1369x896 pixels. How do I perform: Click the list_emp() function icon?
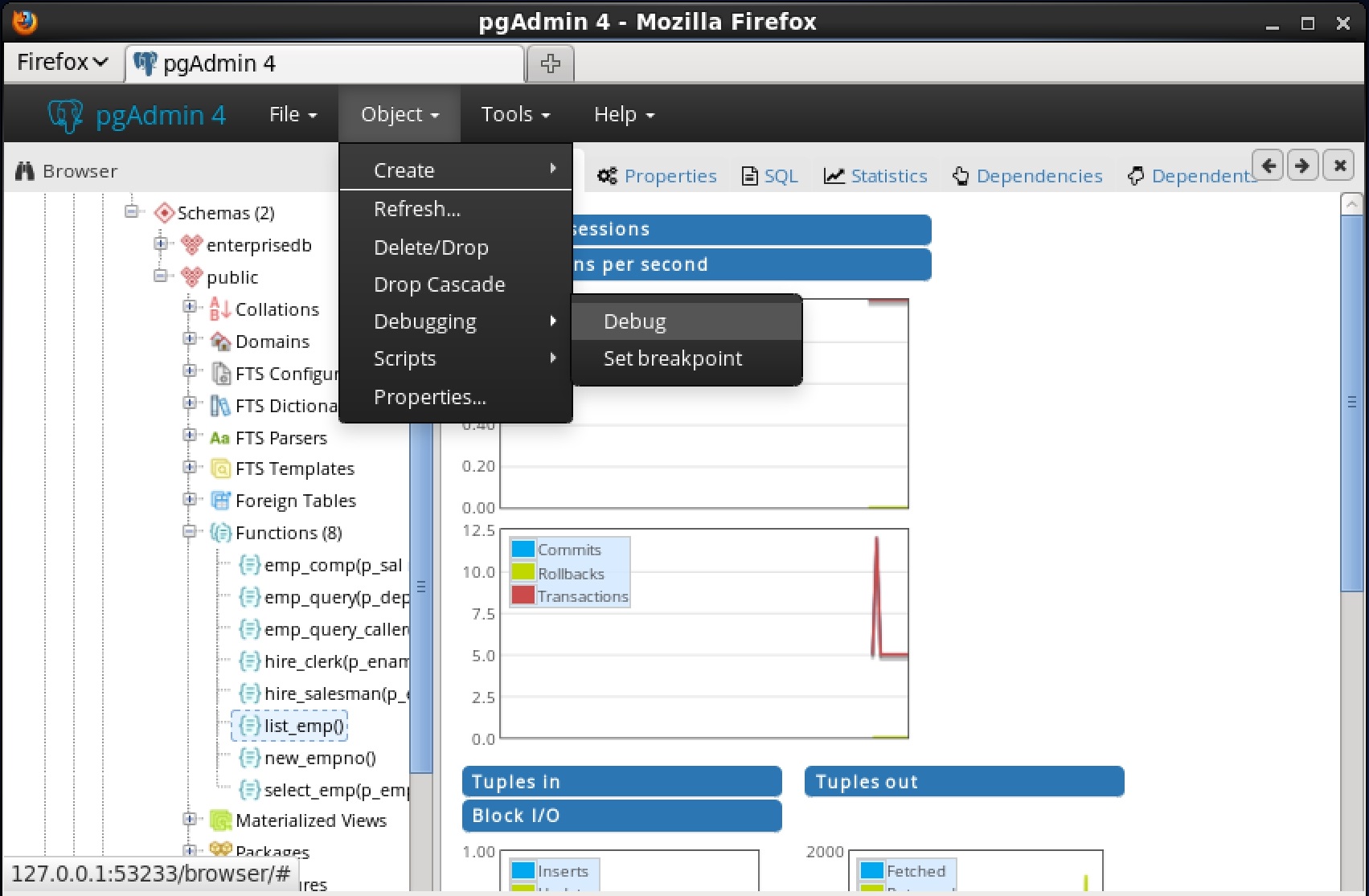click(x=249, y=726)
